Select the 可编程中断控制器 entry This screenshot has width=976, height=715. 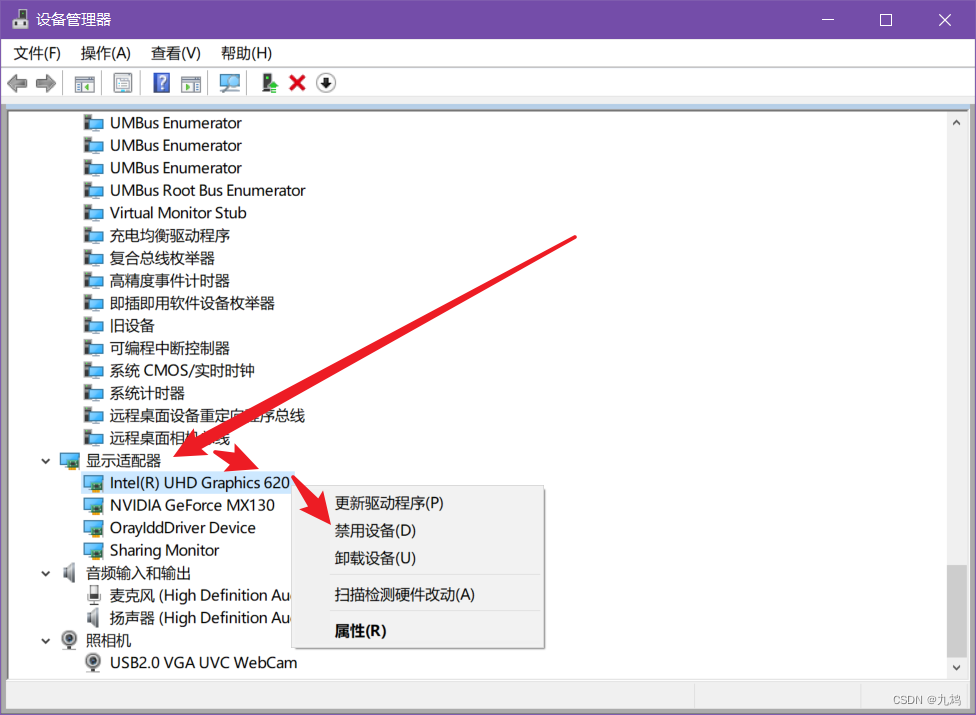170,348
